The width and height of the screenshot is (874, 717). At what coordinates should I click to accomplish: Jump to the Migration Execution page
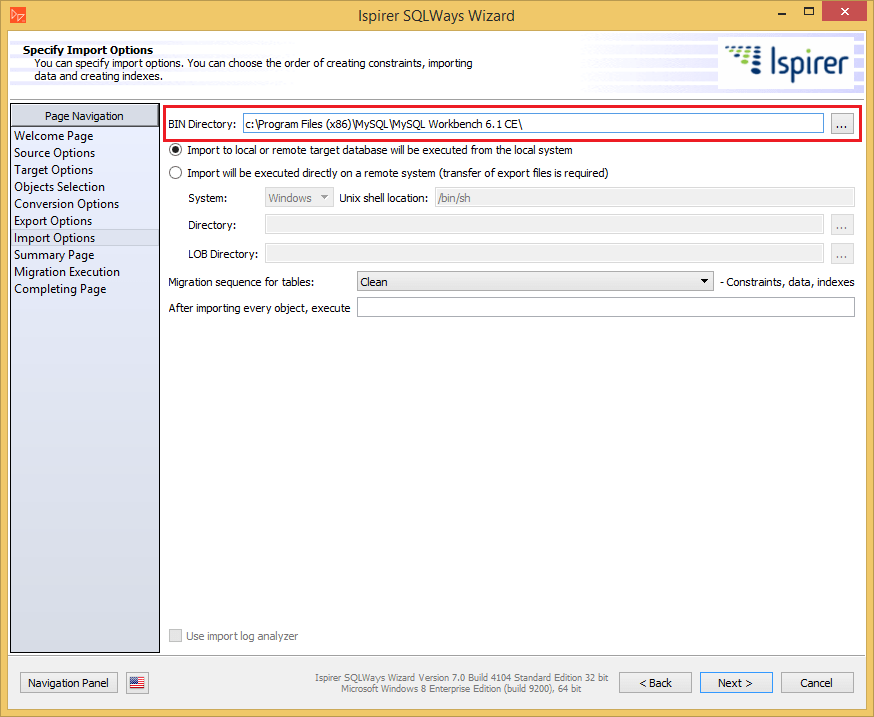[66, 271]
